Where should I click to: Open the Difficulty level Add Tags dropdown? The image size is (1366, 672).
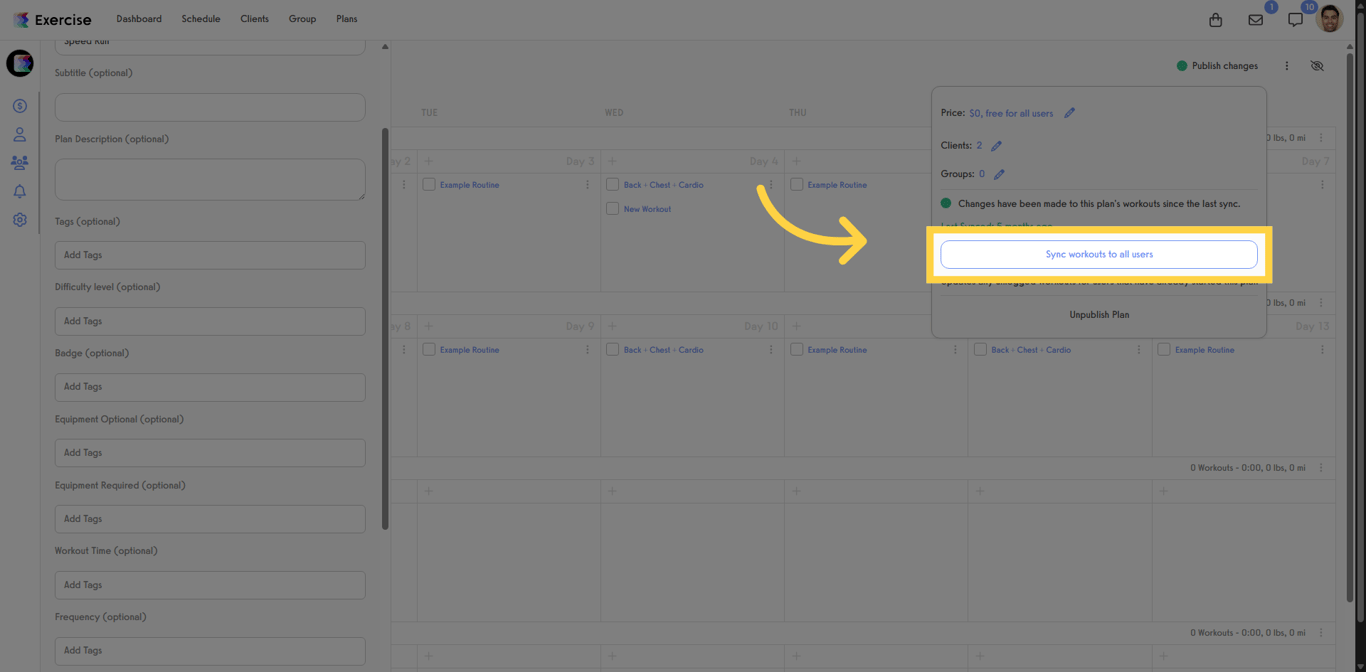point(210,321)
